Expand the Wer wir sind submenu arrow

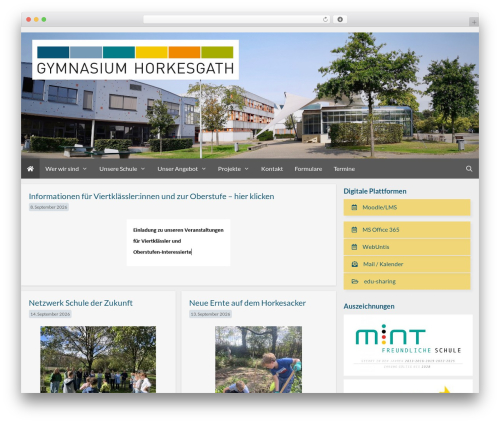pyautogui.click(x=85, y=169)
